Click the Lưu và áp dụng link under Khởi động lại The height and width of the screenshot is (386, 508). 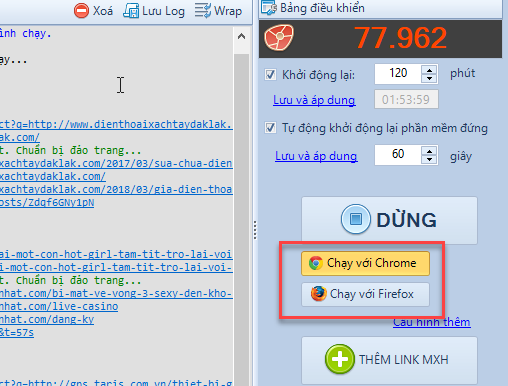pos(314,100)
